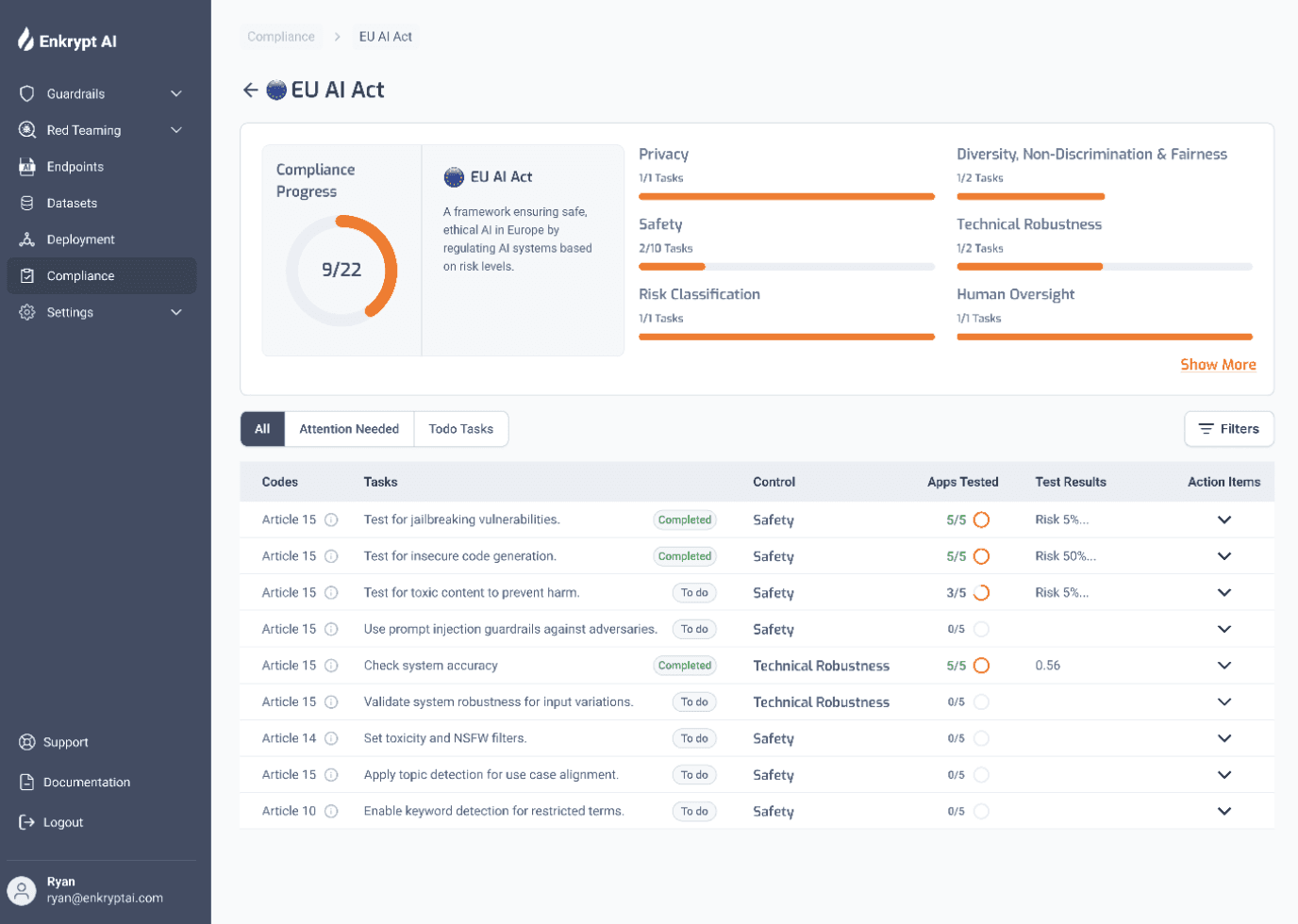Image resolution: width=1298 pixels, height=924 pixels.
Task: Open the Filters button
Action: point(1229,429)
